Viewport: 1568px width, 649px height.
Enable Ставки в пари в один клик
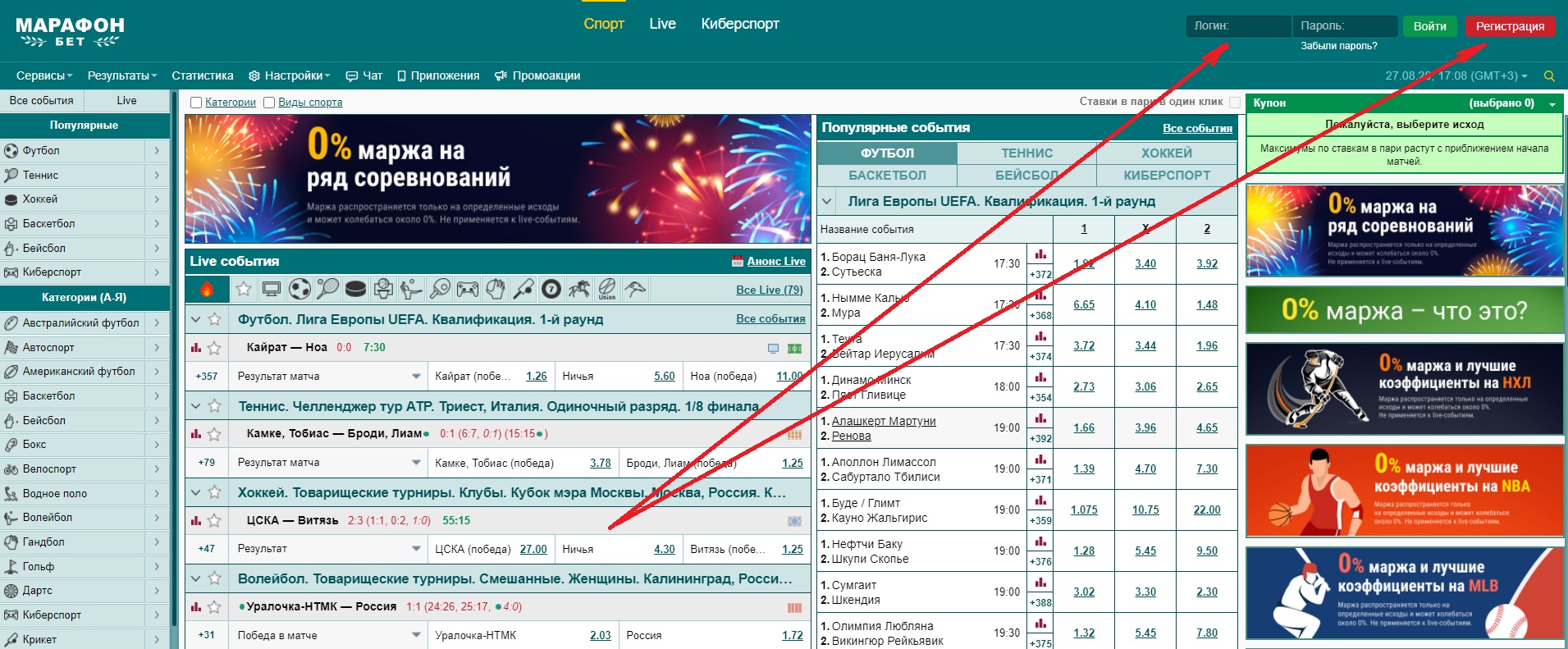(1235, 102)
